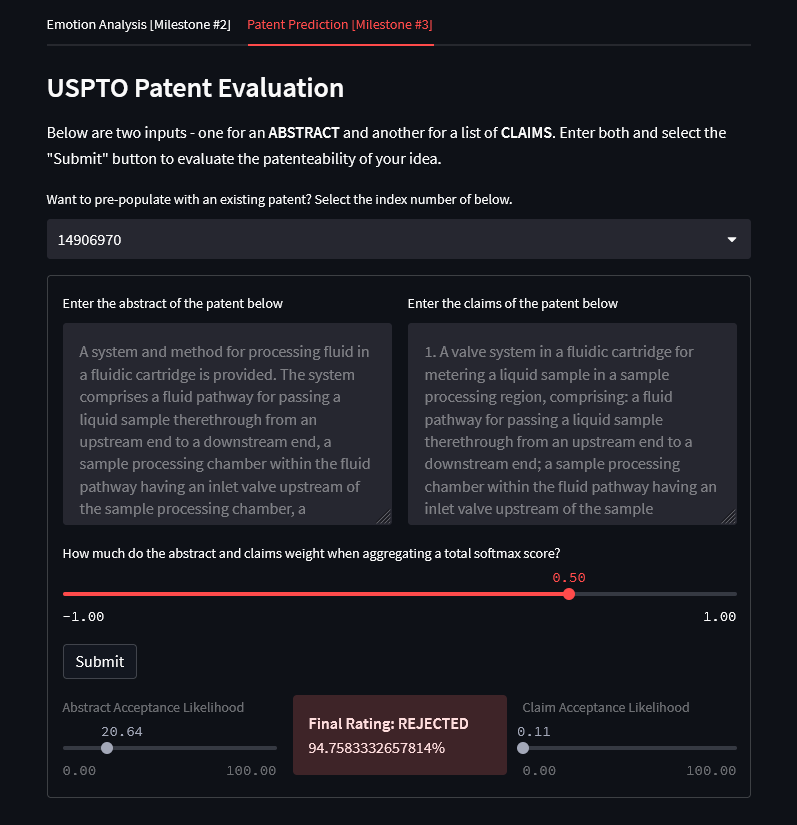
Task: Click the "Enter the abstract" field label
Action: click(x=172, y=303)
